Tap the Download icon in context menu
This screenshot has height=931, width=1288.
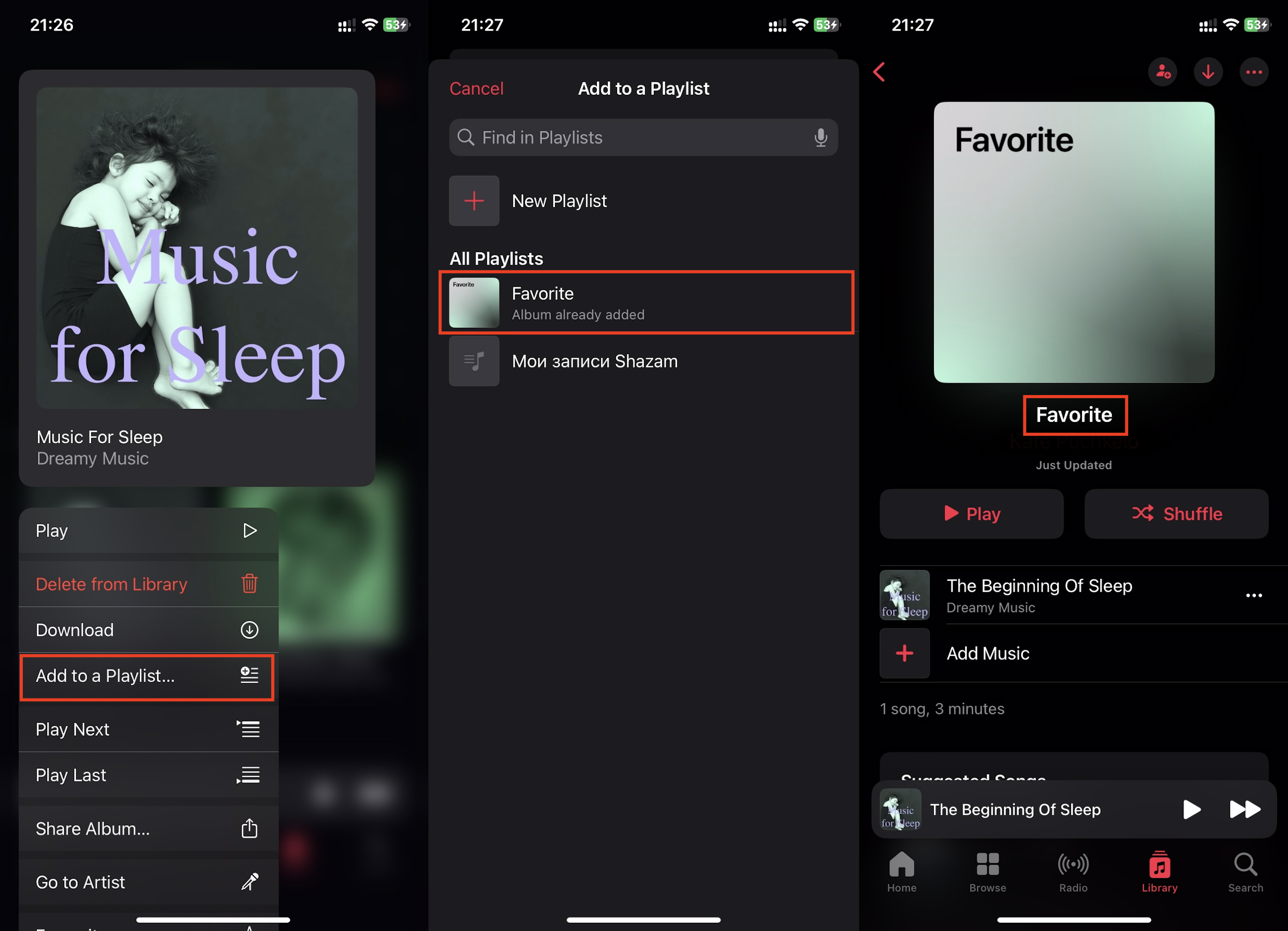248,629
